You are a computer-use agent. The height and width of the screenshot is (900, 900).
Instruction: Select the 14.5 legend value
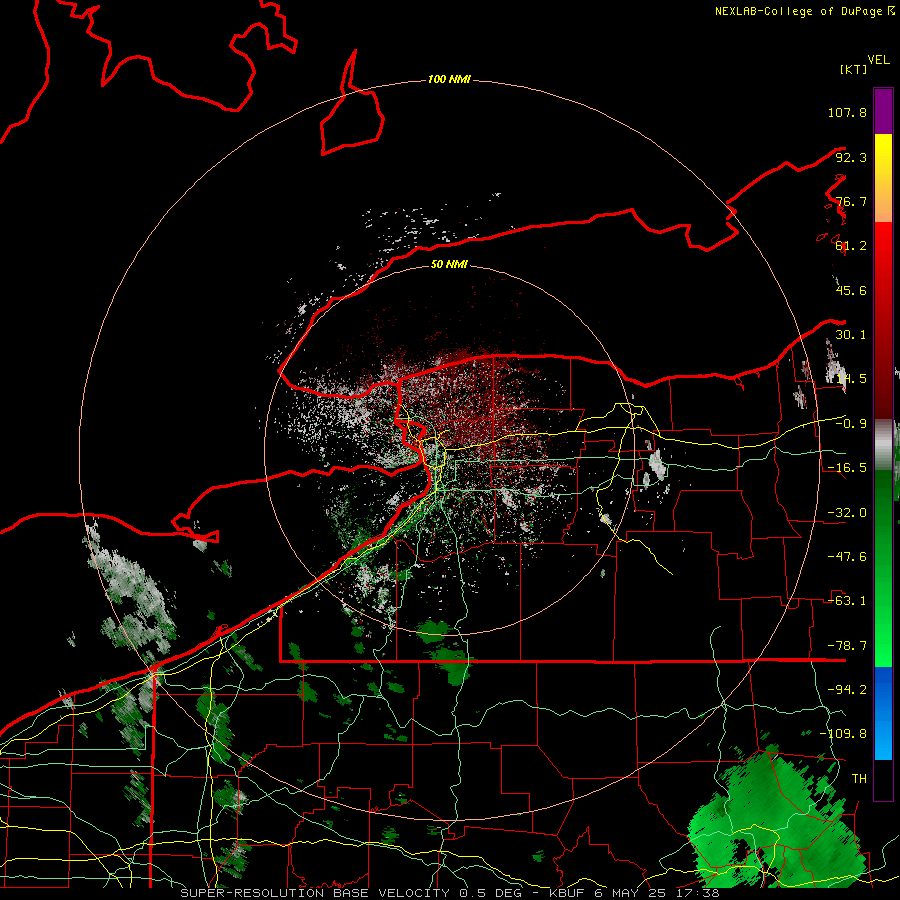tap(851, 379)
